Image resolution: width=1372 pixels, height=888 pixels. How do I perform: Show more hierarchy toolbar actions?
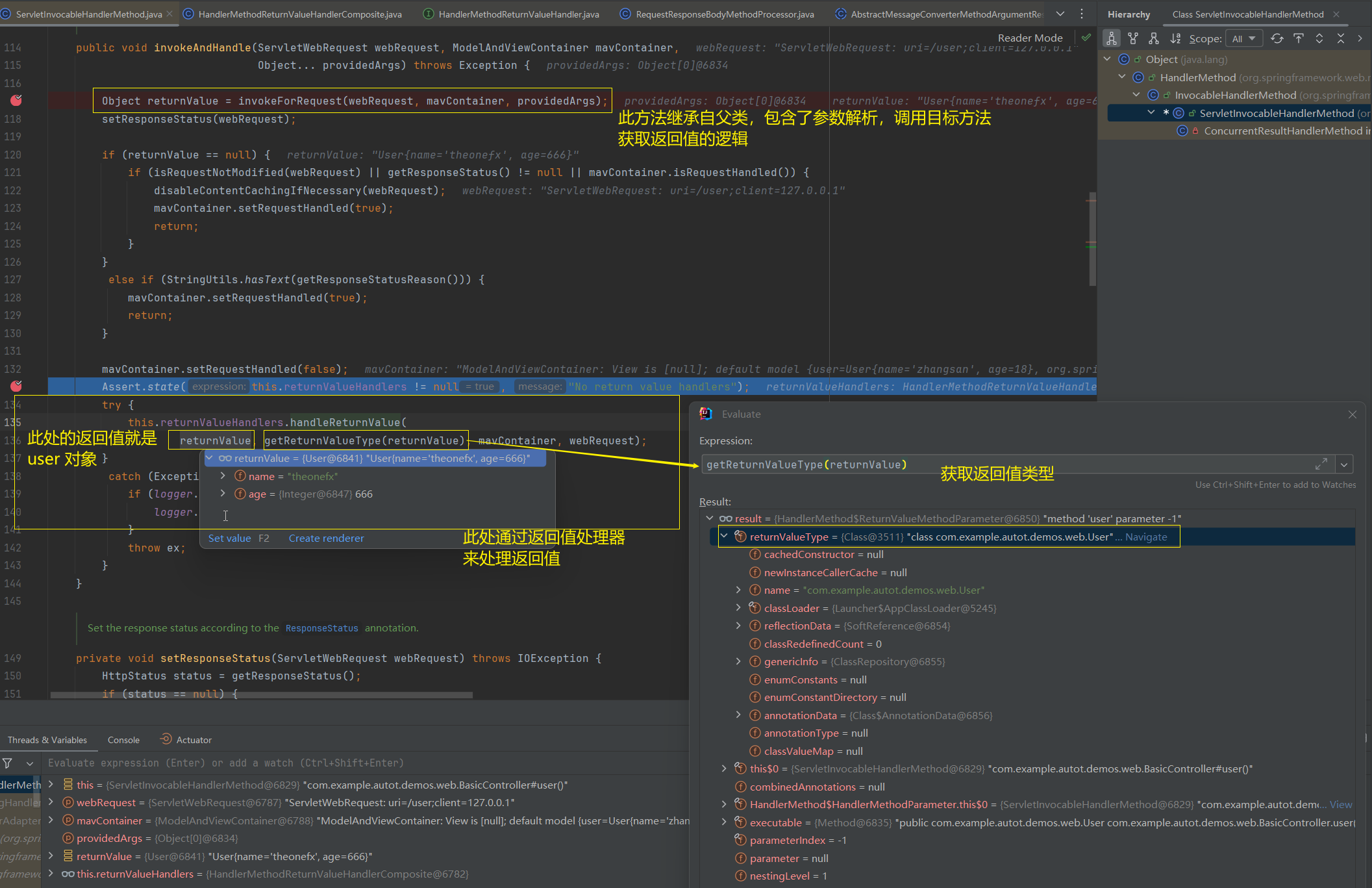[1360, 39]
